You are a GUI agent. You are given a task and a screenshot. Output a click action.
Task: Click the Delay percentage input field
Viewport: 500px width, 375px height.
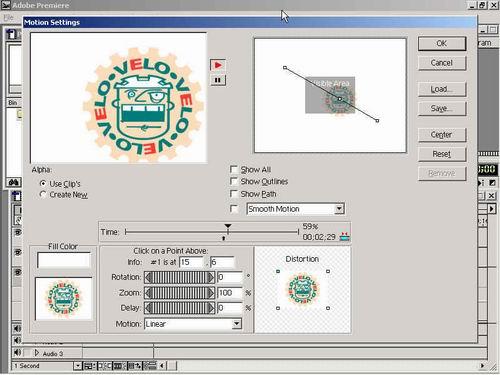(230, 308)
